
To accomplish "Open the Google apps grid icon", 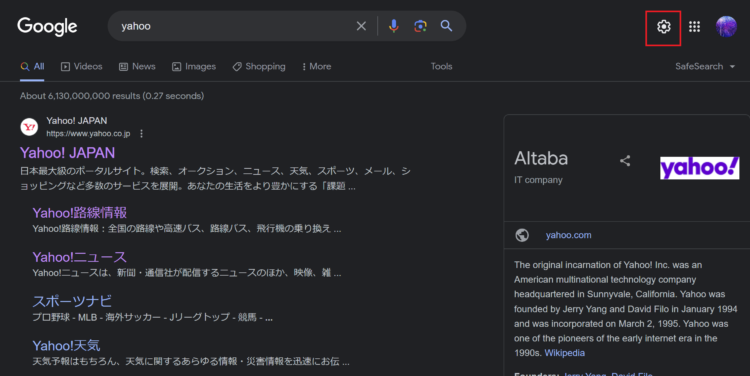I will point(695,27).
